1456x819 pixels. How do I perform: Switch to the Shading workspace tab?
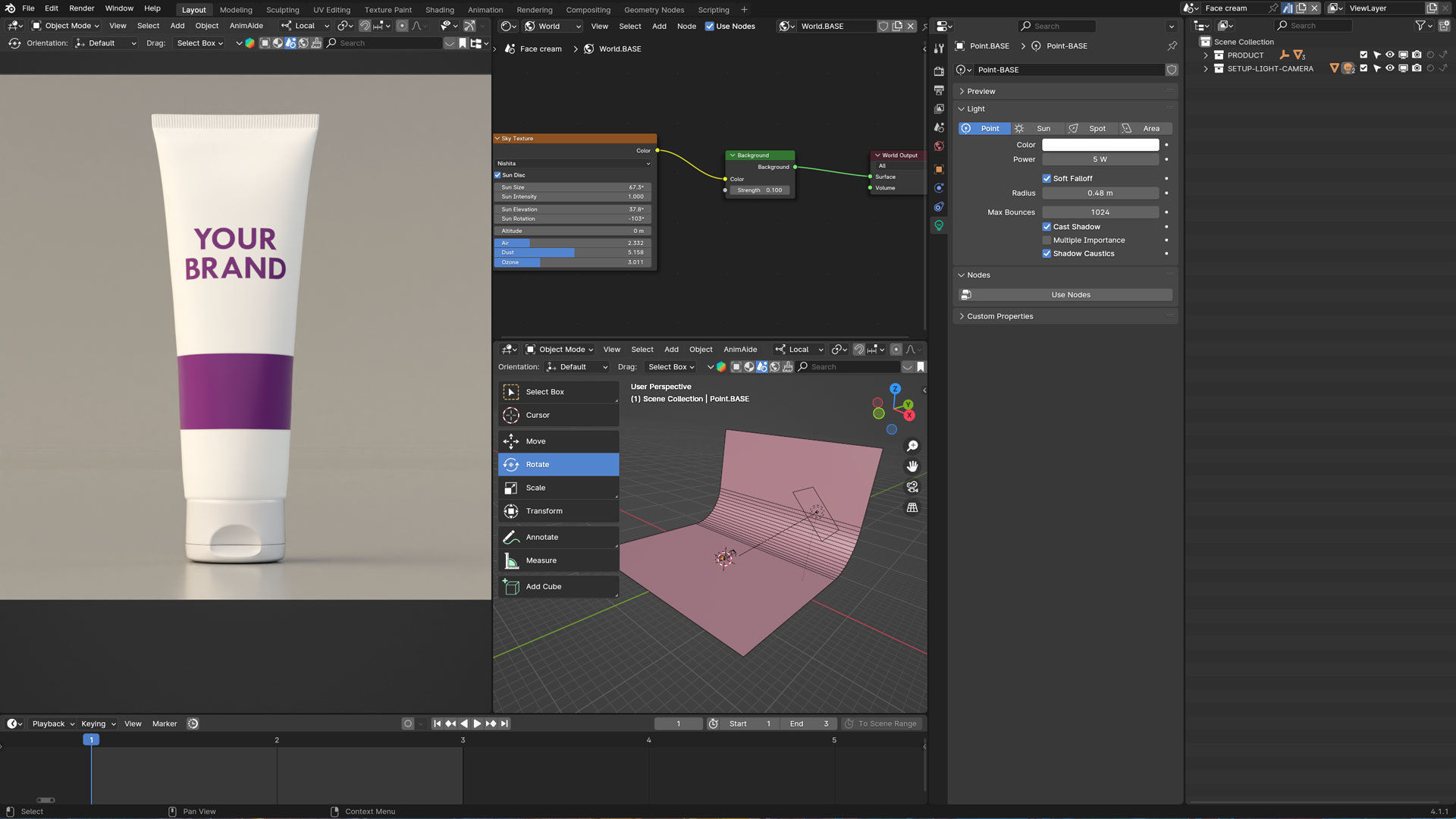(x=439, y=10)
